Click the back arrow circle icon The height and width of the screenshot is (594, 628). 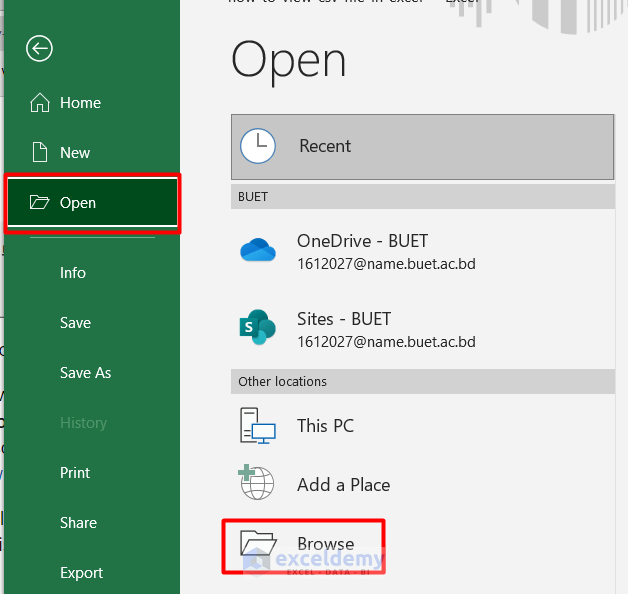point(39,48)
